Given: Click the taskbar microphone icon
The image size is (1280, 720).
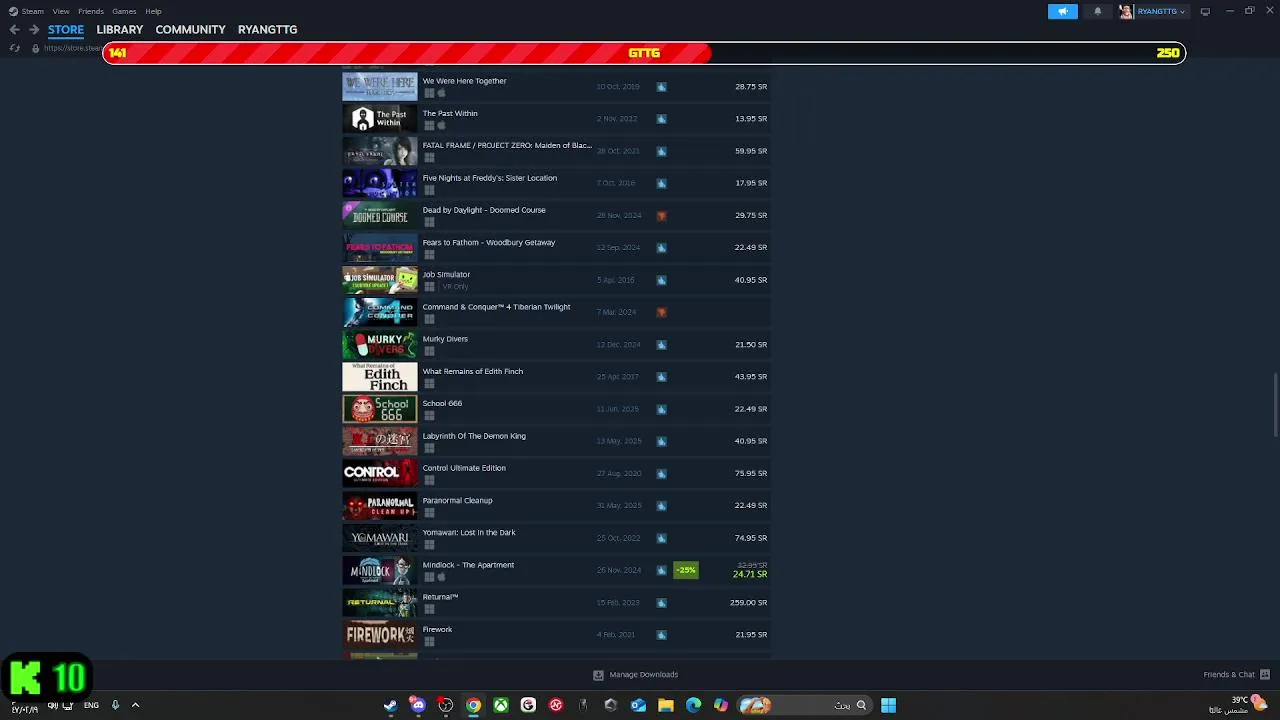Looking at the screenshot, I should pos(115,705).
